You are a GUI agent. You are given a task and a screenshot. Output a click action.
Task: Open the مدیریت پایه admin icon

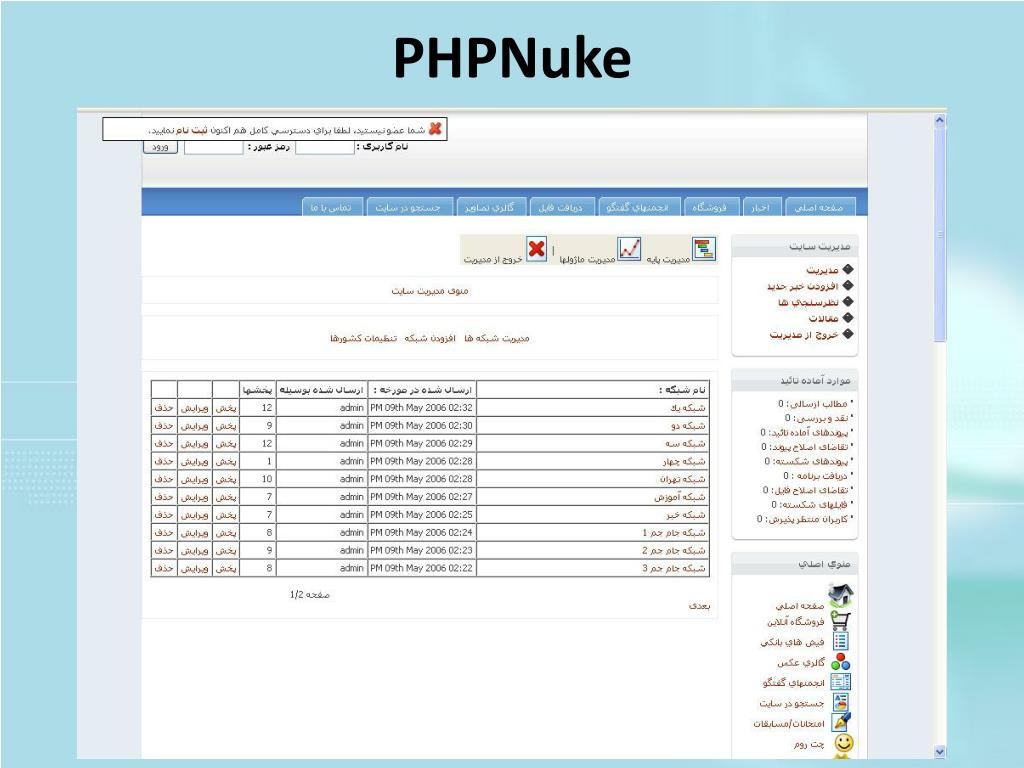pyautogui.click(x=704, y=248)
